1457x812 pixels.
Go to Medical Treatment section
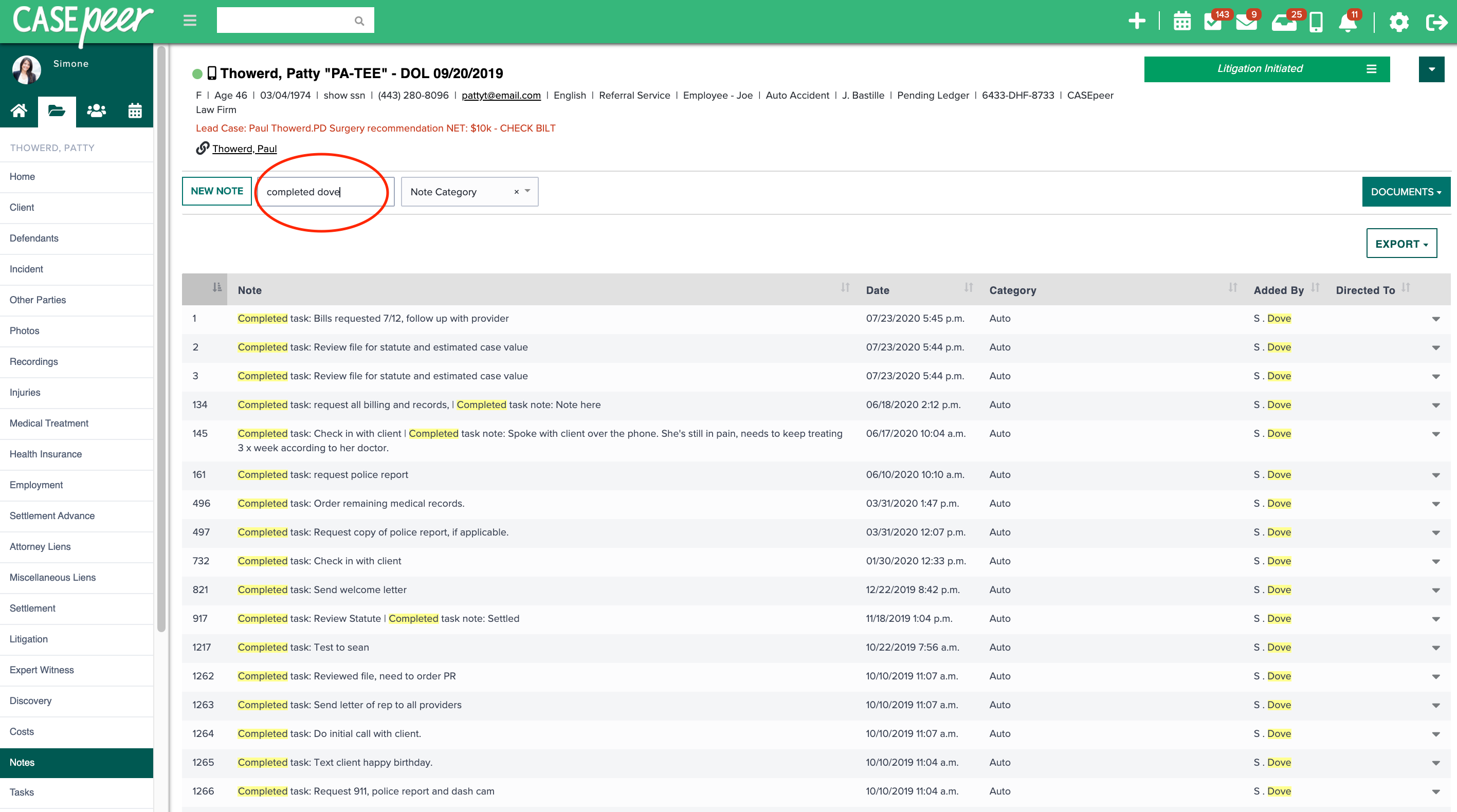(49, 423)
